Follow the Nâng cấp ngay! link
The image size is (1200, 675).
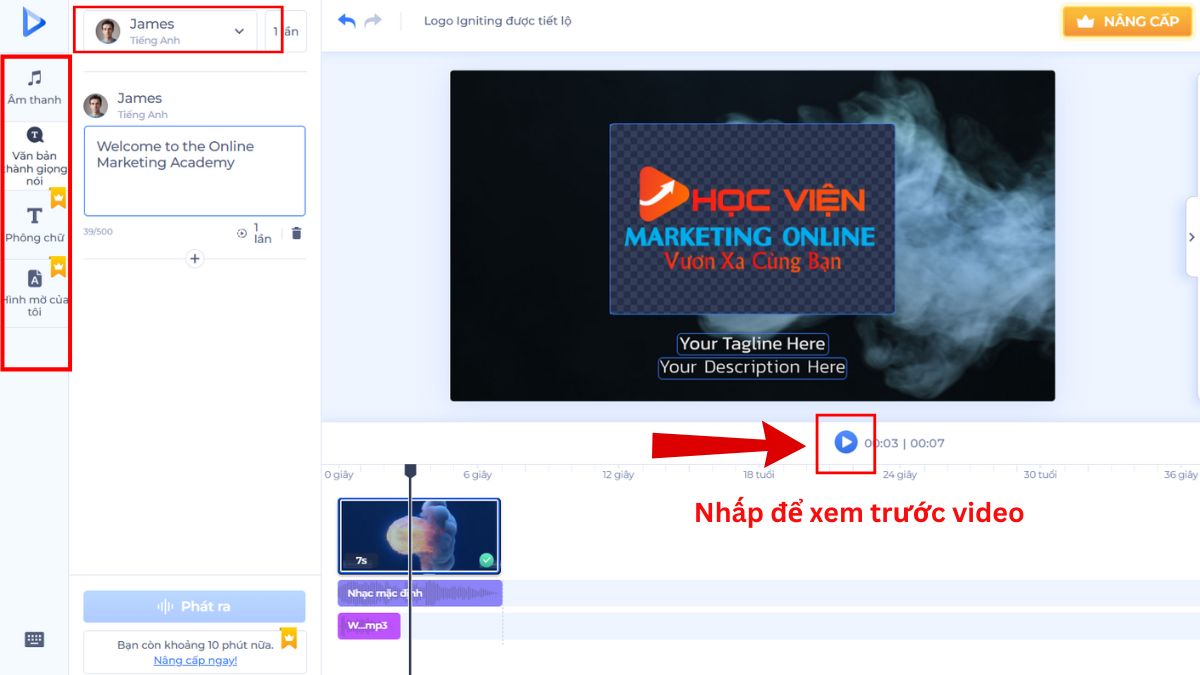click(x=195, y=660)
